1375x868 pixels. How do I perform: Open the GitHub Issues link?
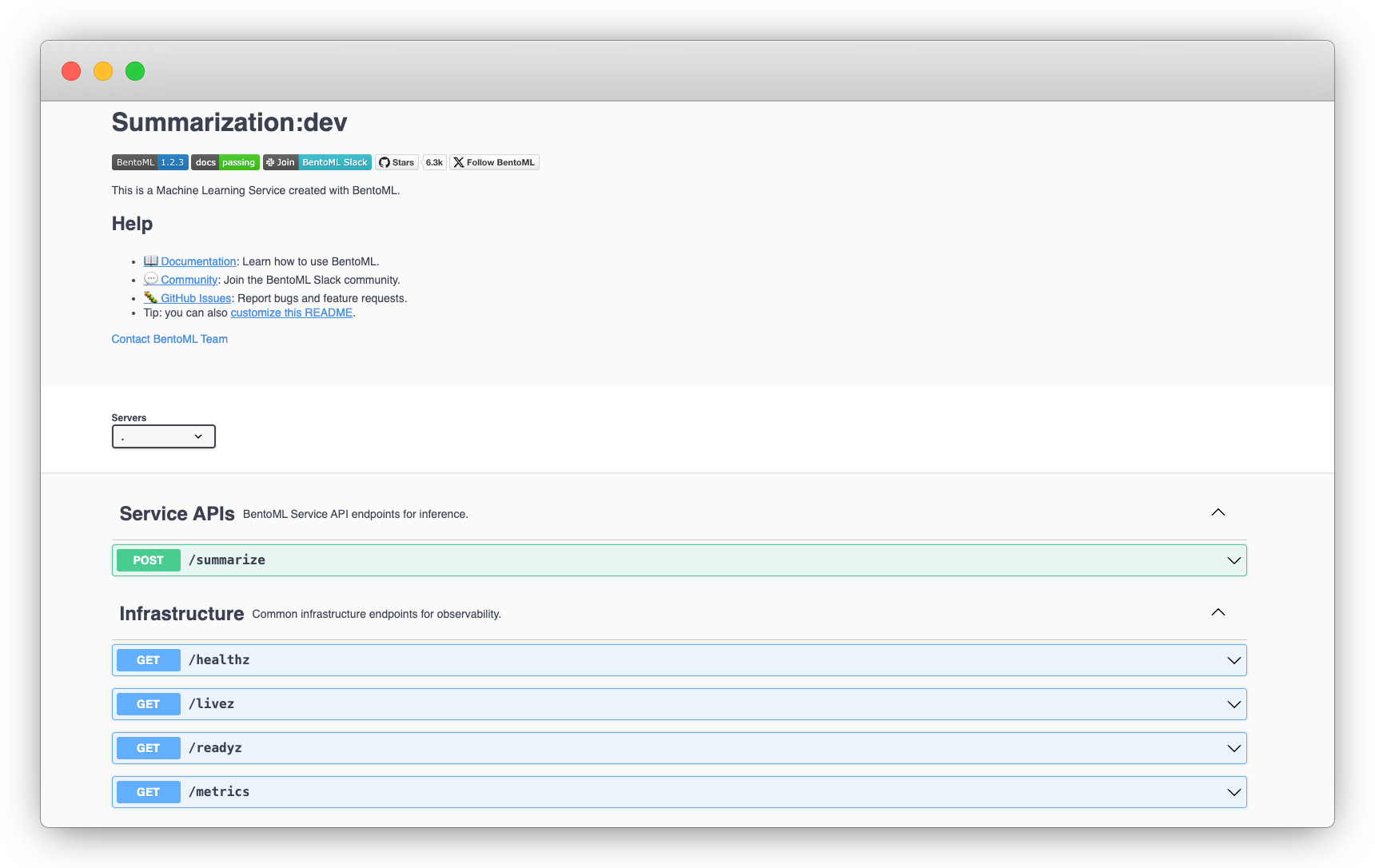[x=188, y=298]
